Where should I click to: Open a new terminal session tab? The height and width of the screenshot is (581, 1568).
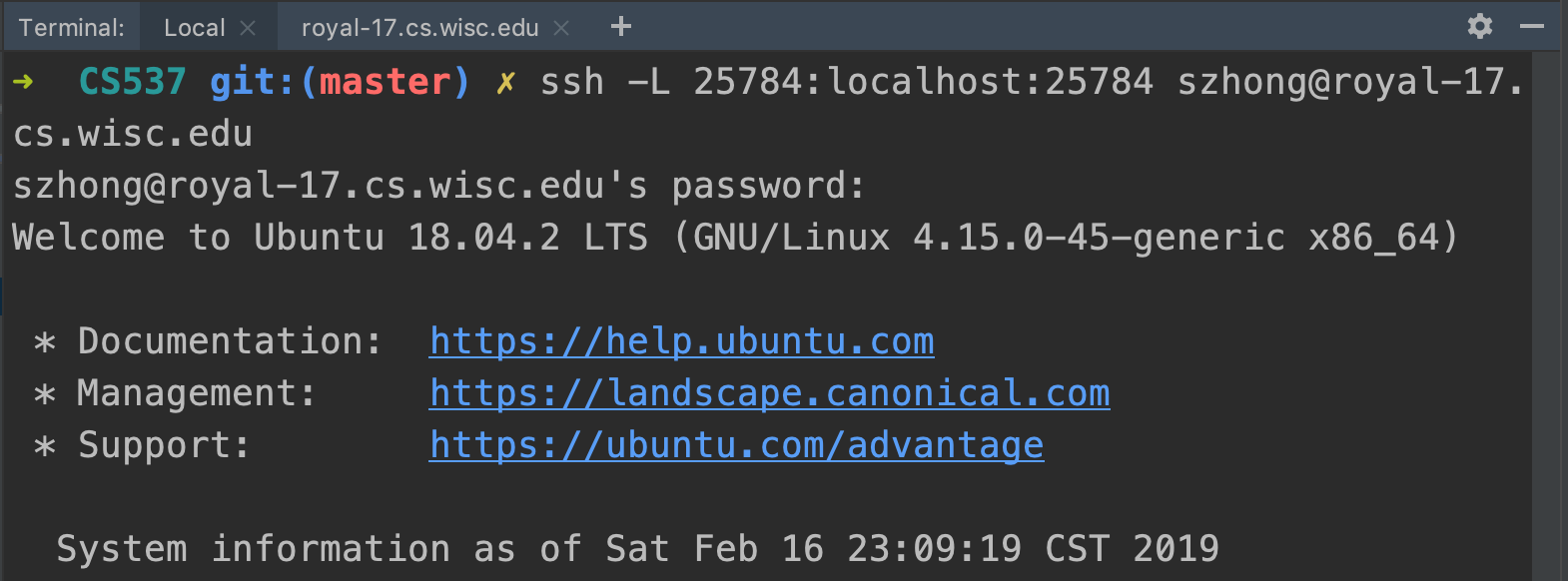click(x=620, y=27)
